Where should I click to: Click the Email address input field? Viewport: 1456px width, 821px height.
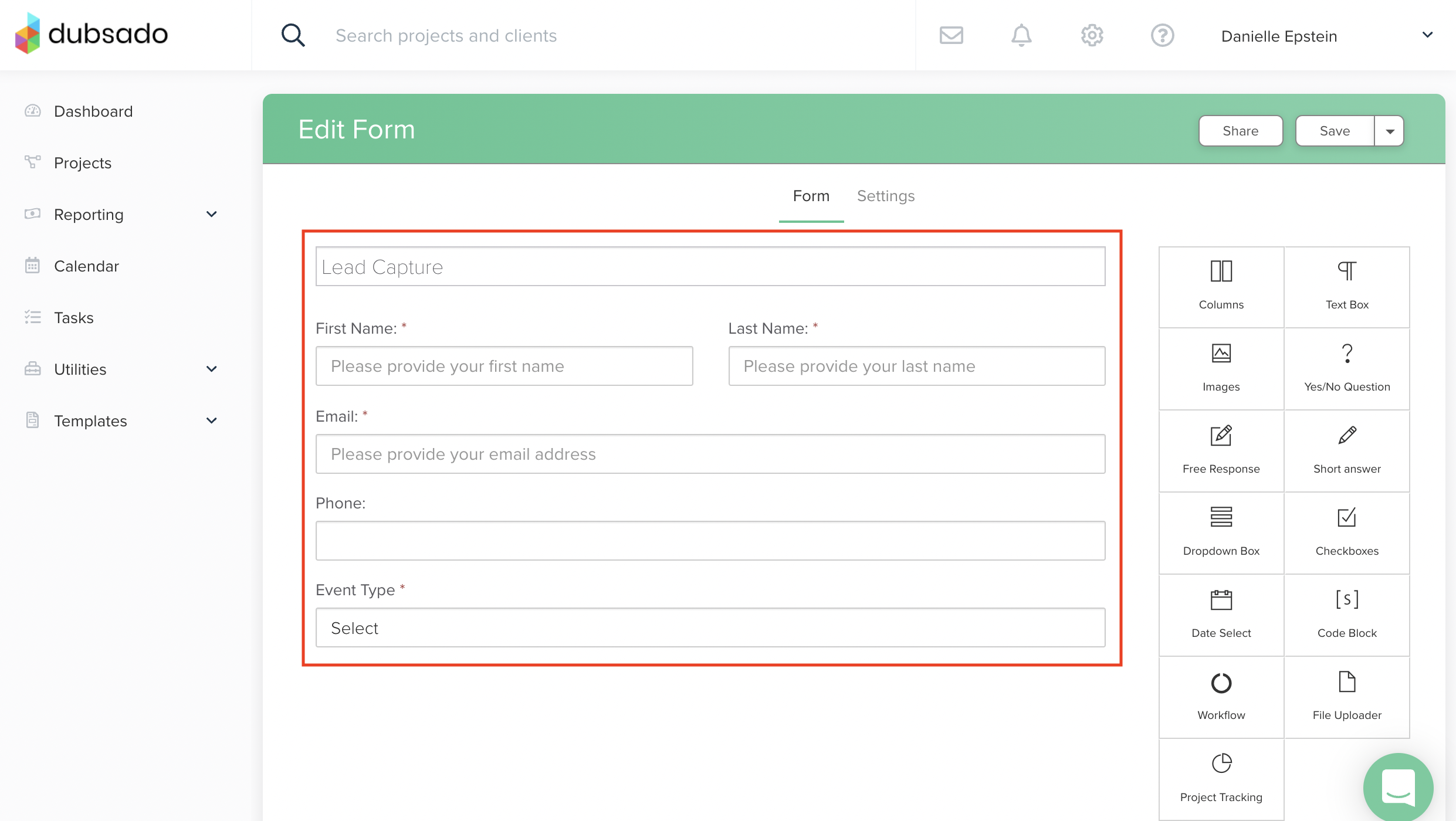710,454
